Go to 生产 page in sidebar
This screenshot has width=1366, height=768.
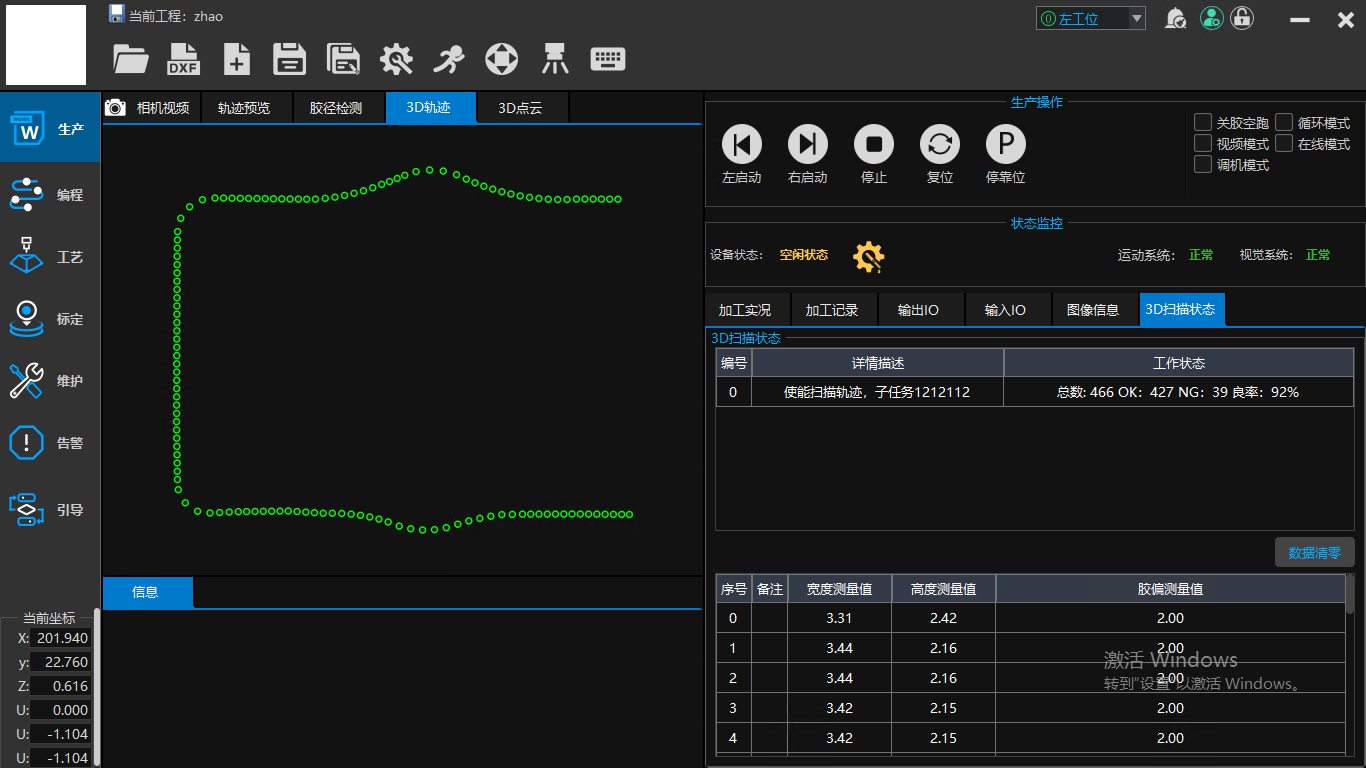pyautogui.click(x=50, y=128)
